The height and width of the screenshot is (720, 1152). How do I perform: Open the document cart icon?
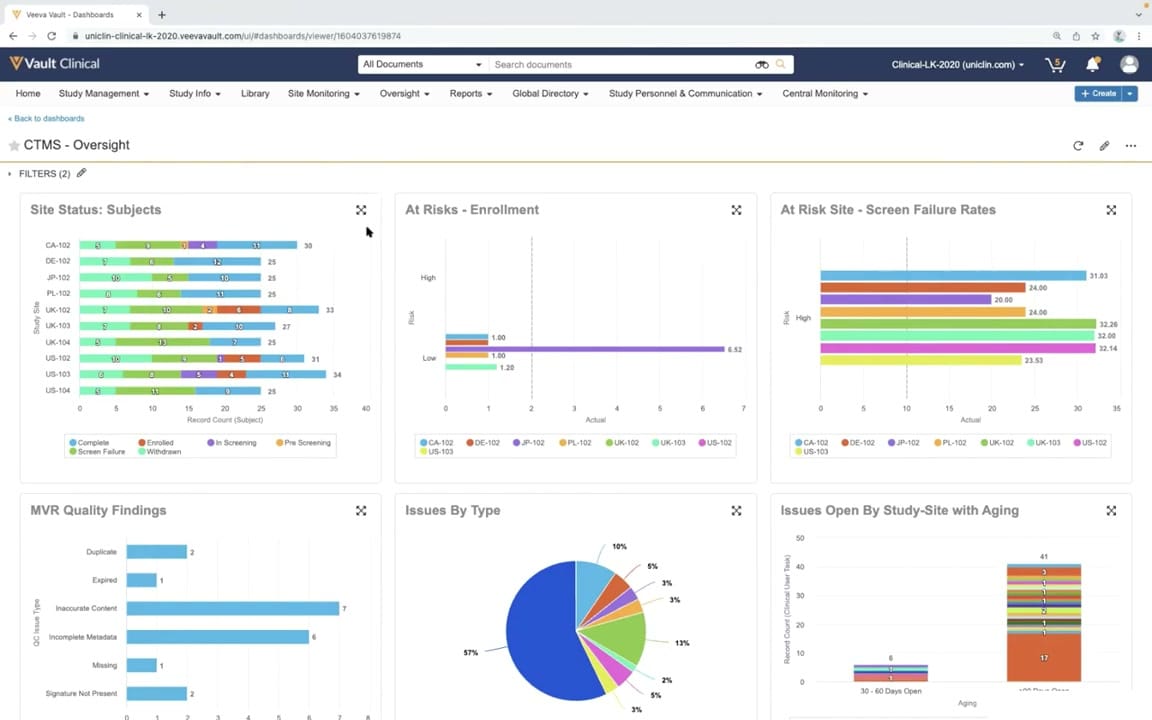[1055, 65]
